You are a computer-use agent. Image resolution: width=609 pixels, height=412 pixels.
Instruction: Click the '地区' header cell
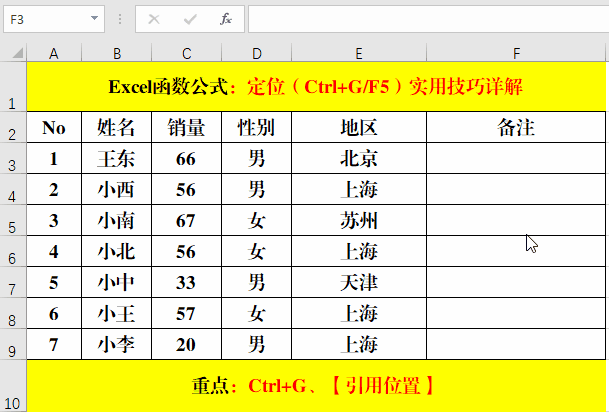pos(359,127)
